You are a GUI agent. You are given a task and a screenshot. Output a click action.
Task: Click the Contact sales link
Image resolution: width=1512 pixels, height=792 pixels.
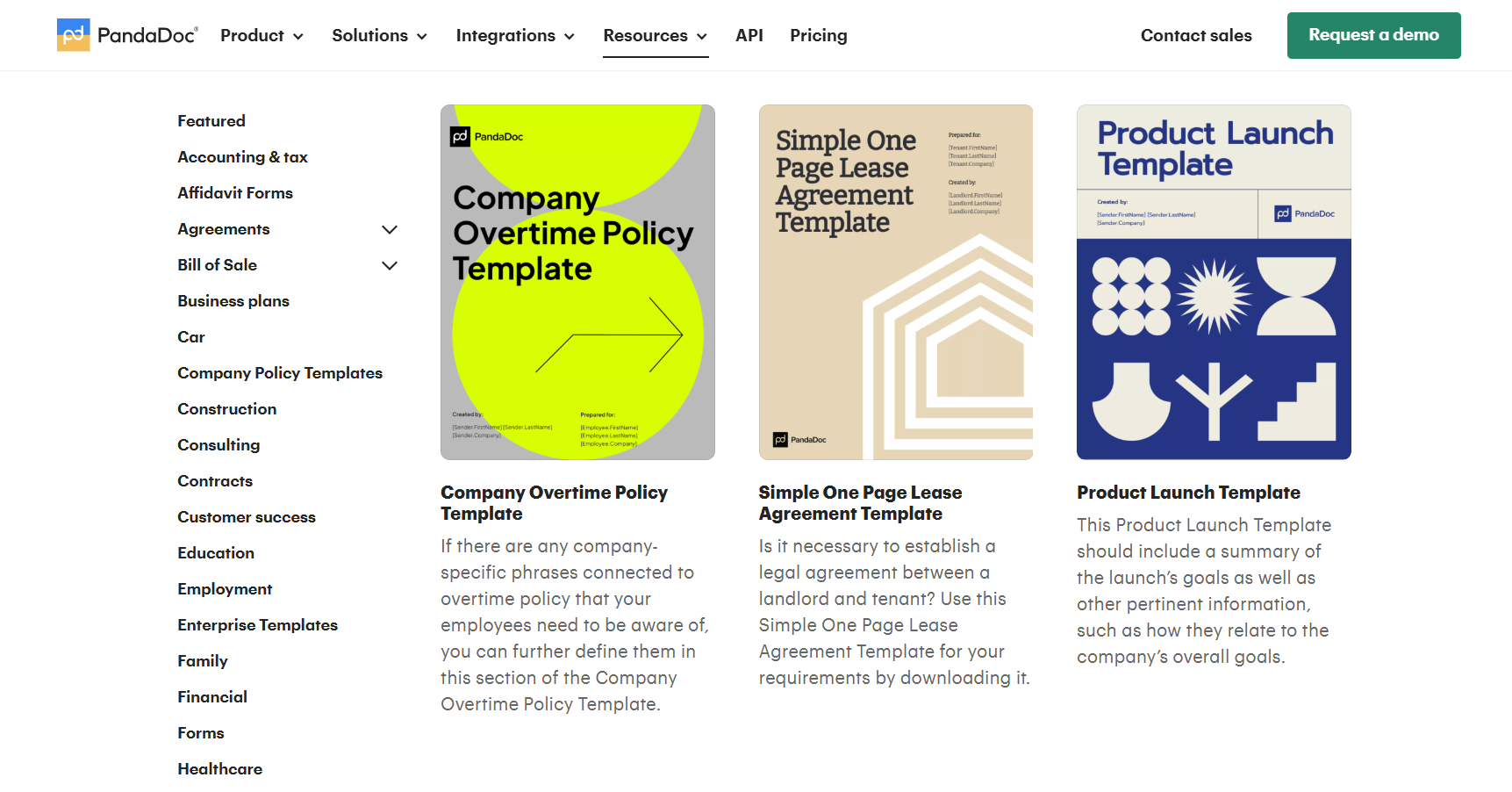click(1195, 36)
